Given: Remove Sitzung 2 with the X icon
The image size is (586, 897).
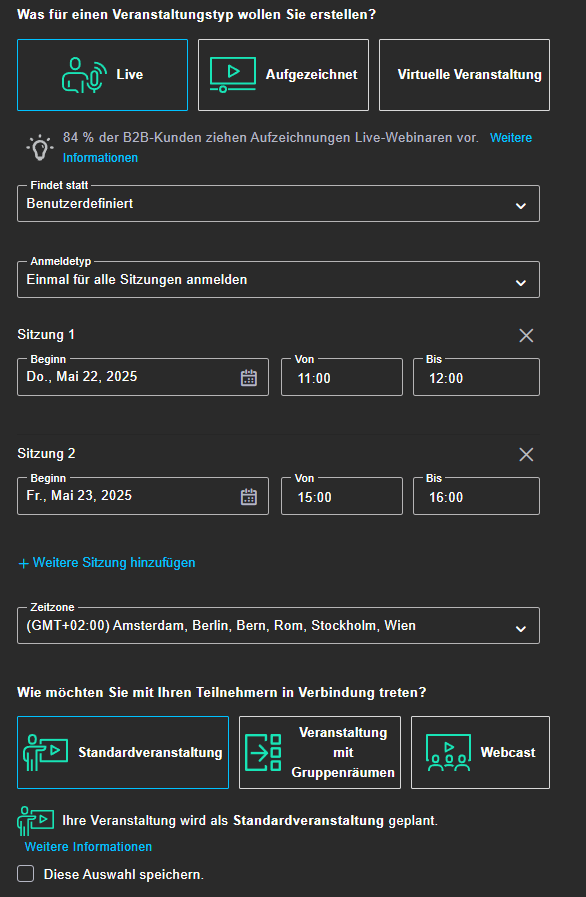Looking at the screenshot, I should [x=526, y=454].
